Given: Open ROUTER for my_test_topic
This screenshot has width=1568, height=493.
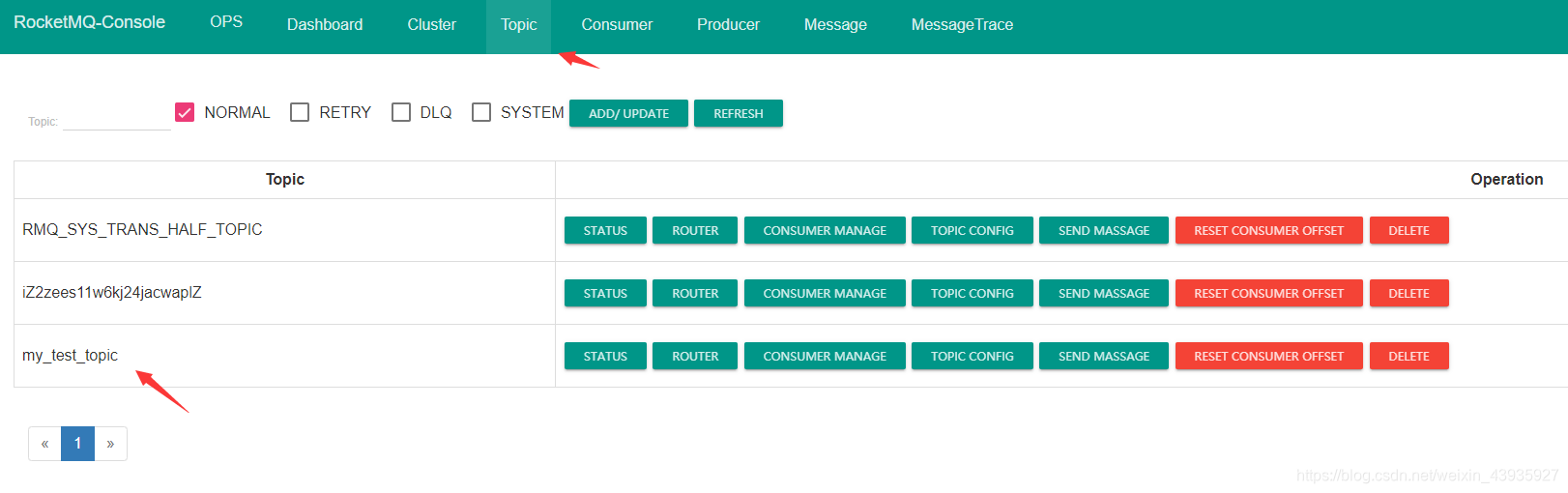Looking at the screenshot, I should coord(695,356).
